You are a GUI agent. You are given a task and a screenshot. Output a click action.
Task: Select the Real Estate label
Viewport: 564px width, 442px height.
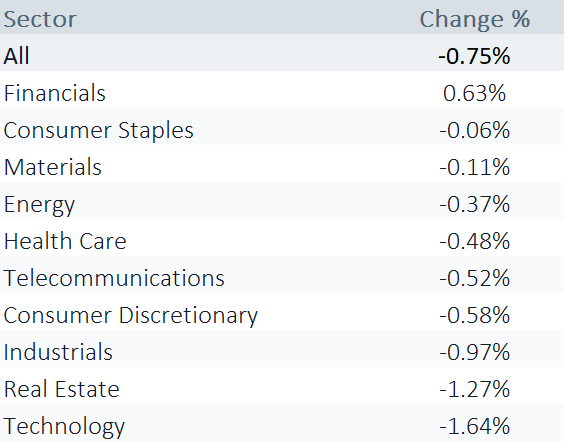62,389
